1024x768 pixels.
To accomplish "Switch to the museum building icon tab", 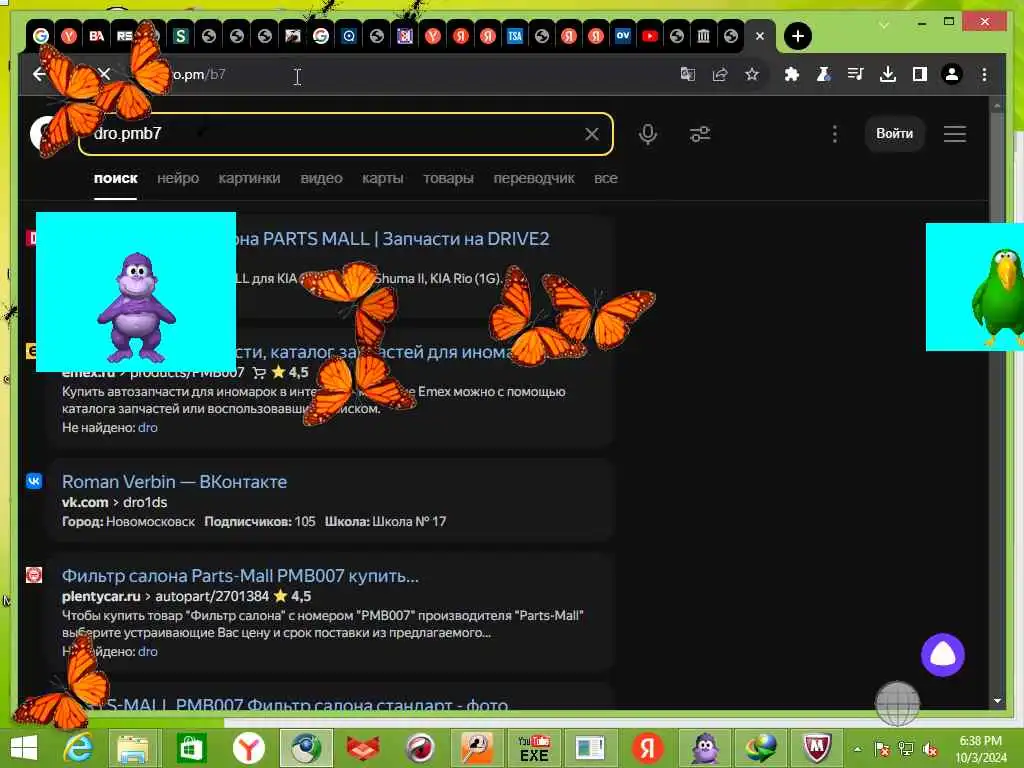I will pyautogui.click(x=703, y=36).
